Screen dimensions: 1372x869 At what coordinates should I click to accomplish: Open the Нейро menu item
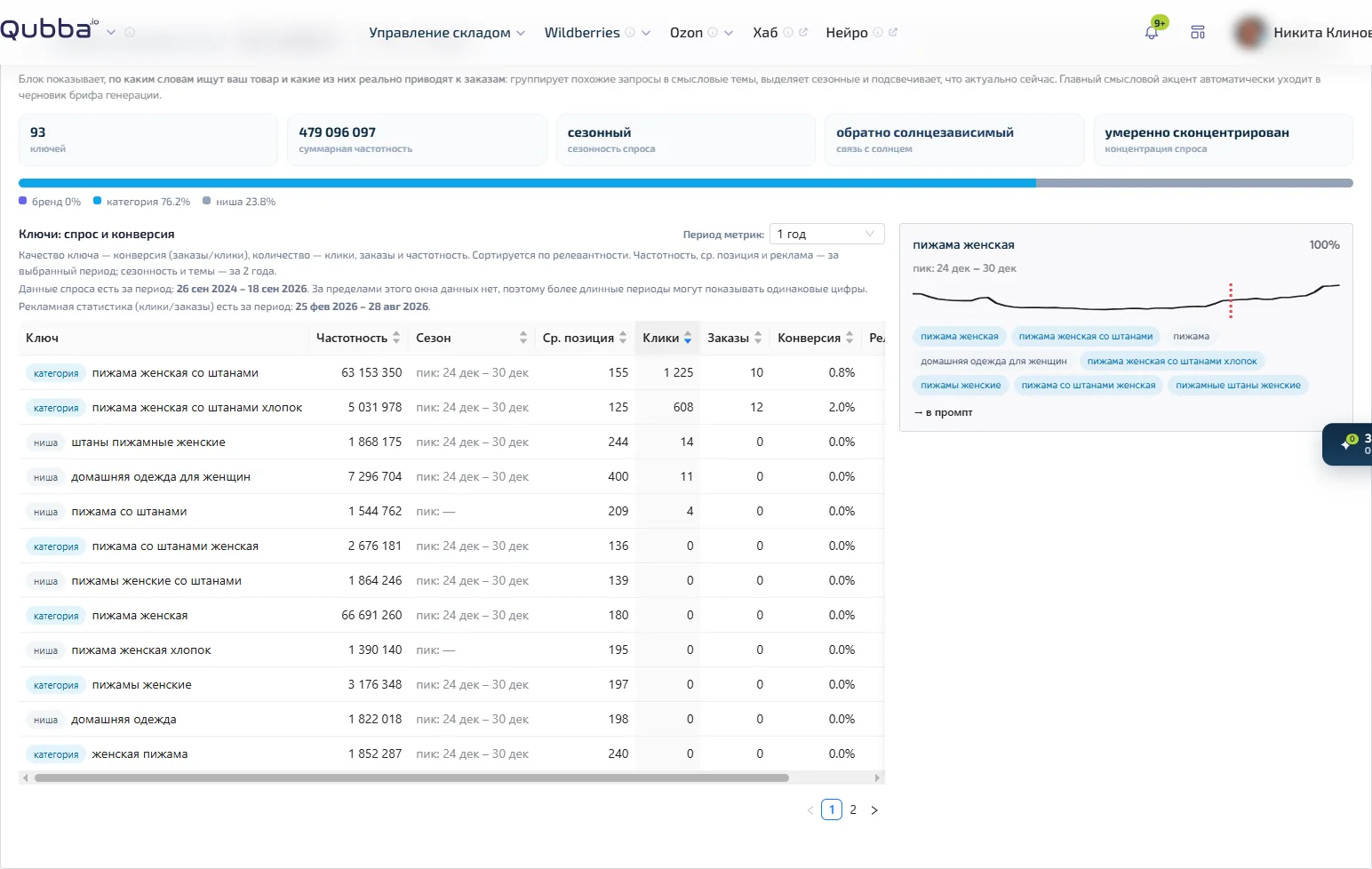(846, 33)
